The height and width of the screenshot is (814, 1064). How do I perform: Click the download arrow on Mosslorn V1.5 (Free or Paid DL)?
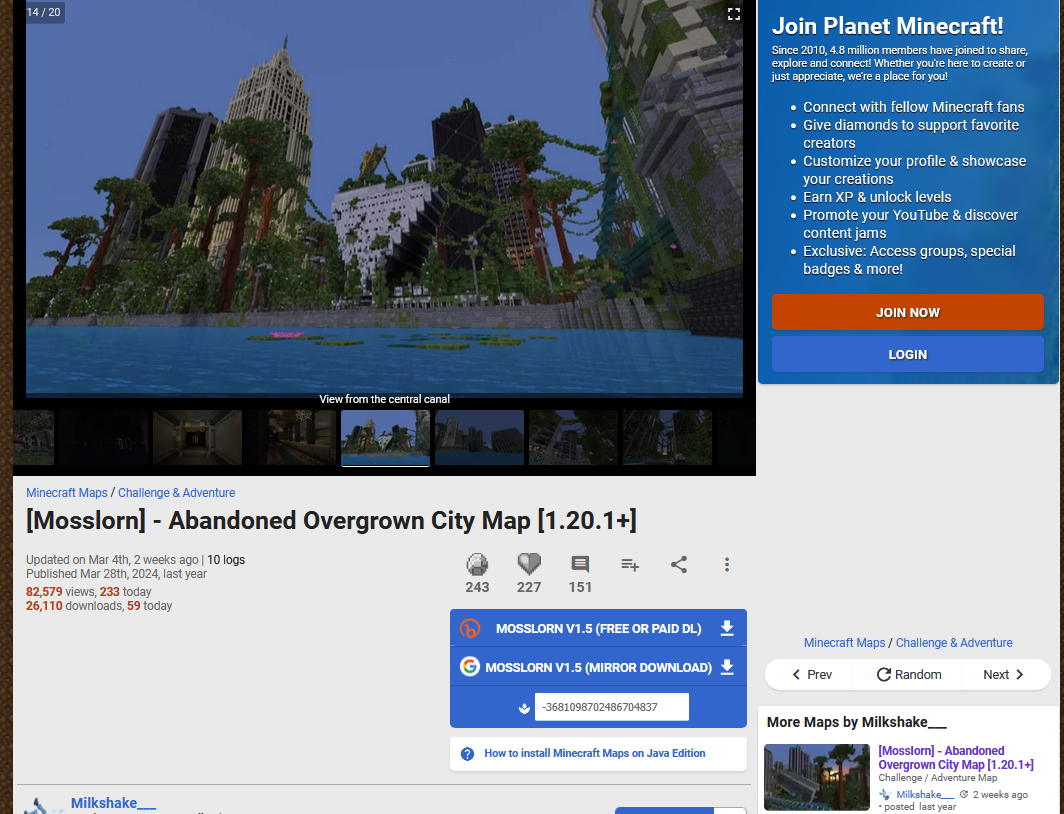point(727,628)
